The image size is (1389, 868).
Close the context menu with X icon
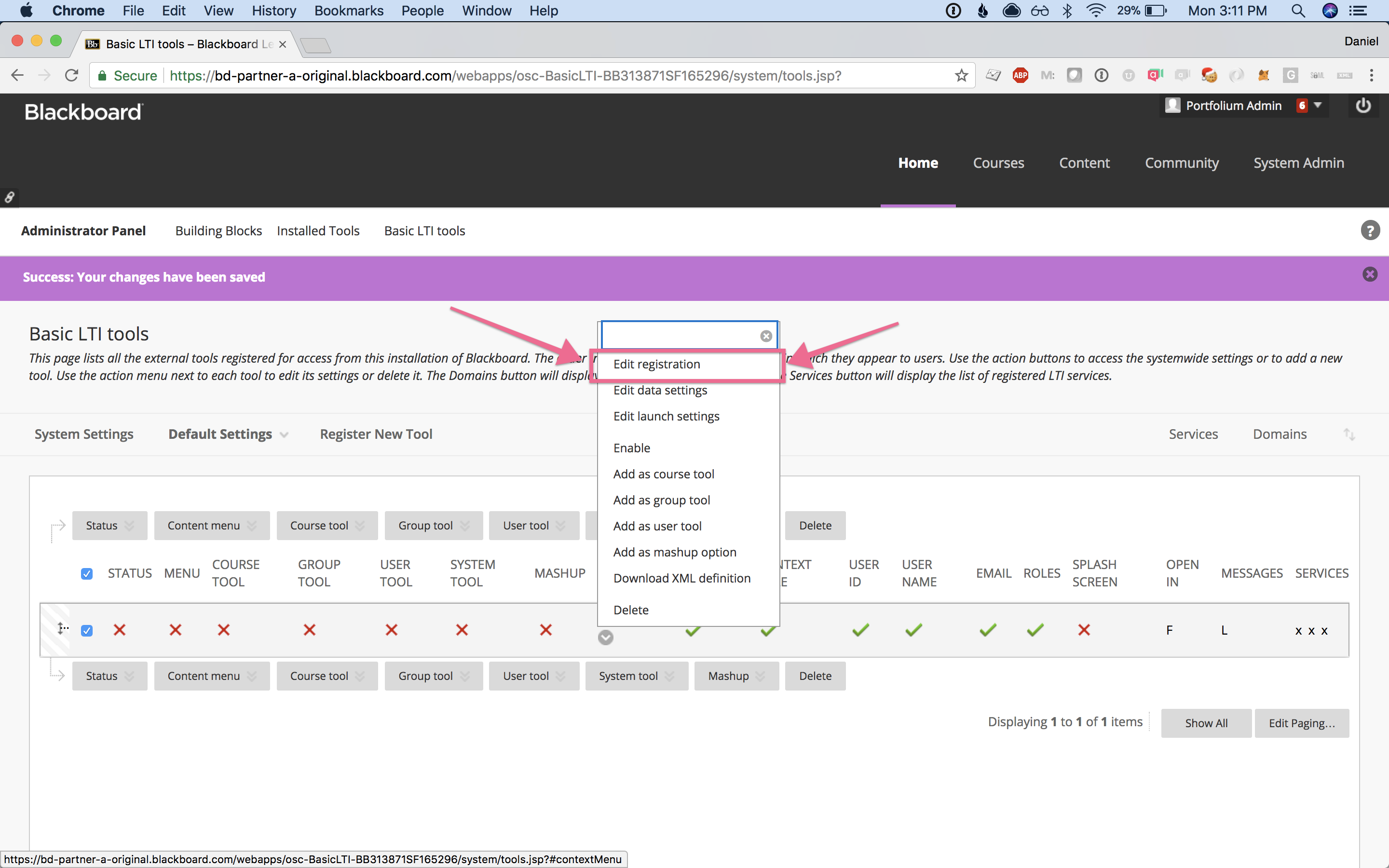766,337
